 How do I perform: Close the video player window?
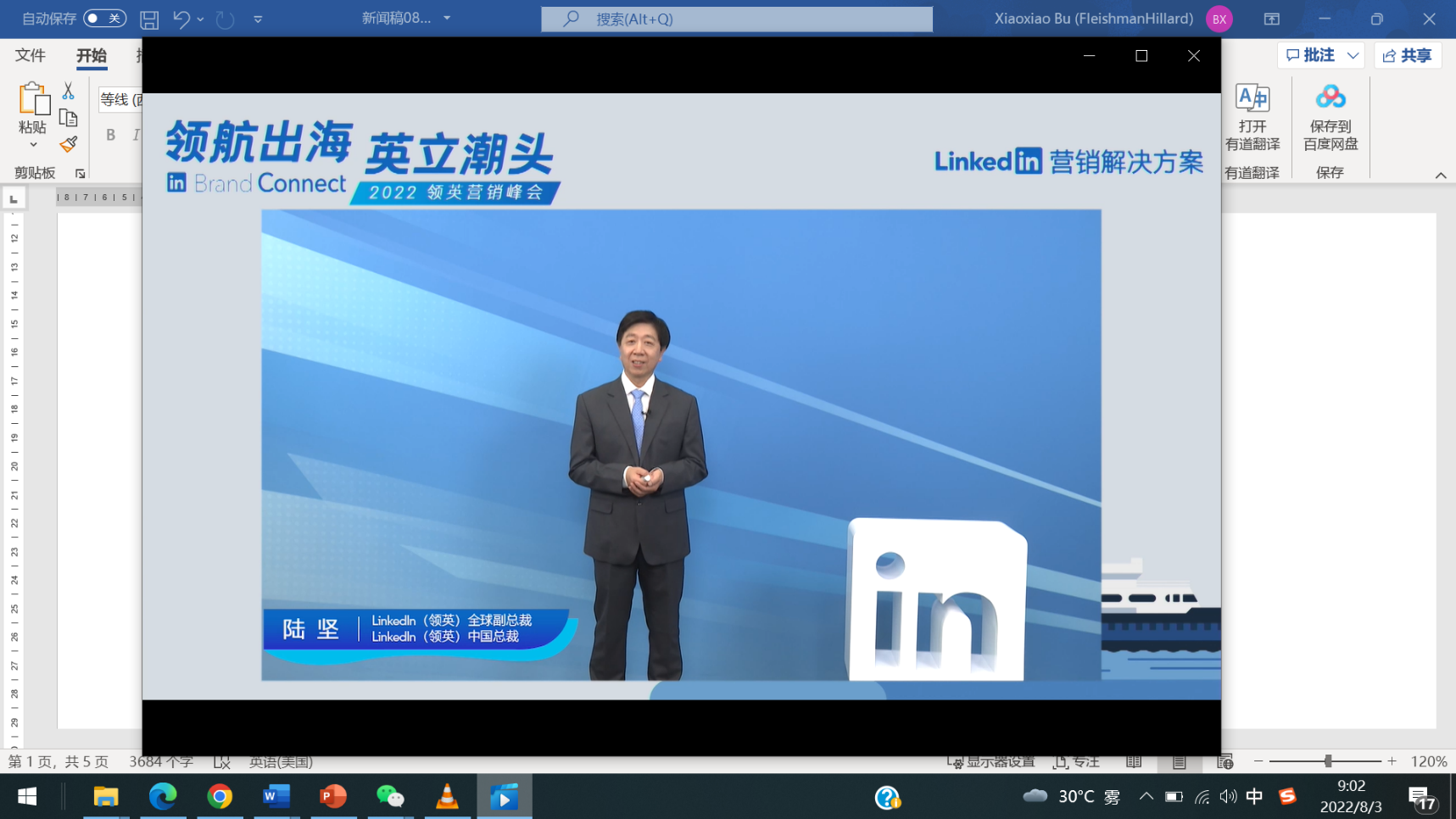1193,56
